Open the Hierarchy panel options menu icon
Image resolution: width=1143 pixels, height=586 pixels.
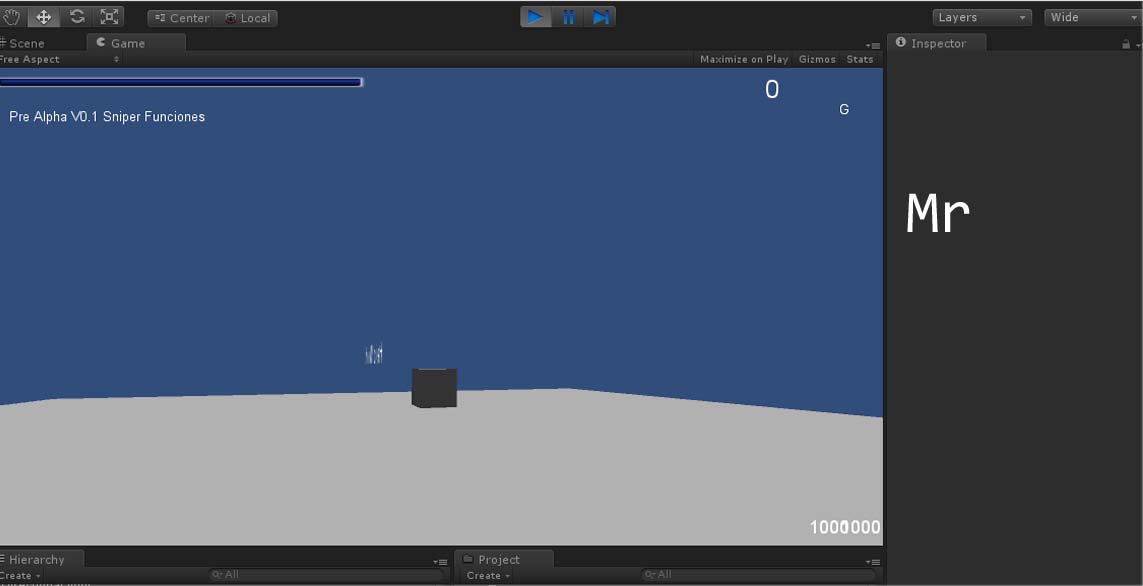click(440, 561)
